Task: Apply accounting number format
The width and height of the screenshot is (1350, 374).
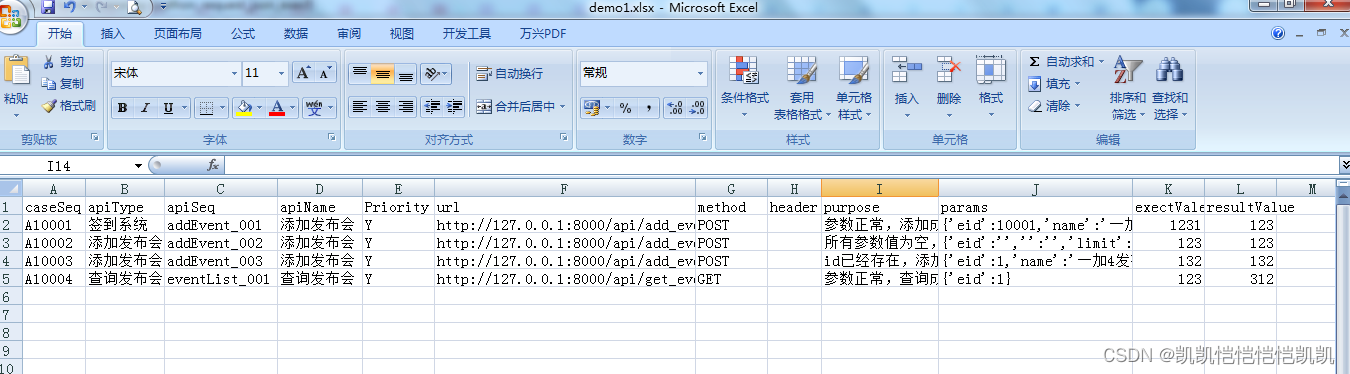Action: tap(591, 108)
